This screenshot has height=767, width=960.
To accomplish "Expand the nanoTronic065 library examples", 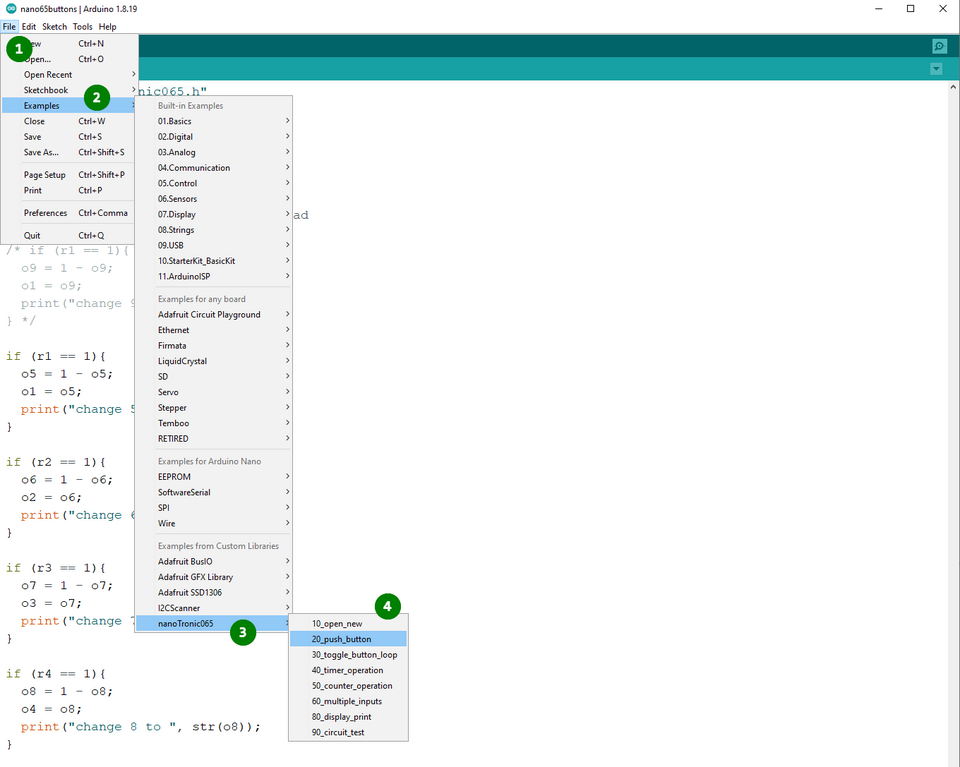I will click(186, 624).
